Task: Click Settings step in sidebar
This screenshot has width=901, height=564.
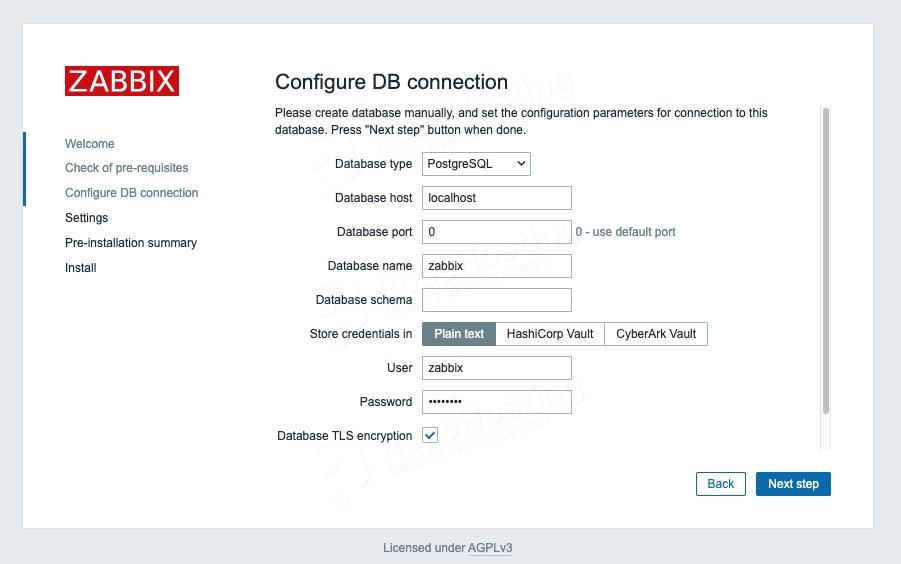Action: pyautogui.click(x=86, y=218)
